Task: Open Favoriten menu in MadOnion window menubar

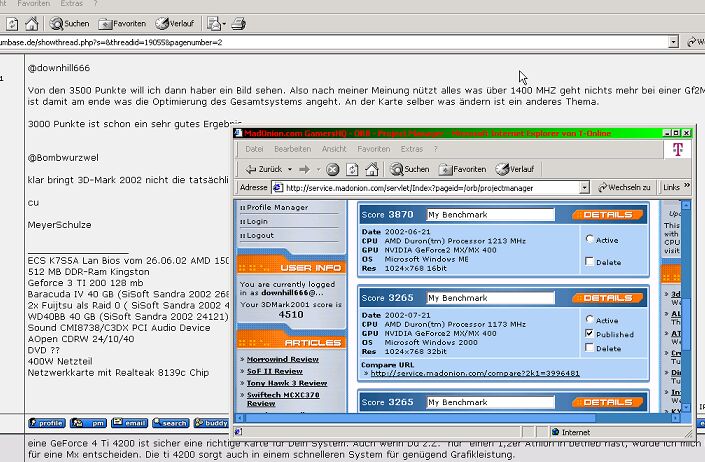Action: 374,149
